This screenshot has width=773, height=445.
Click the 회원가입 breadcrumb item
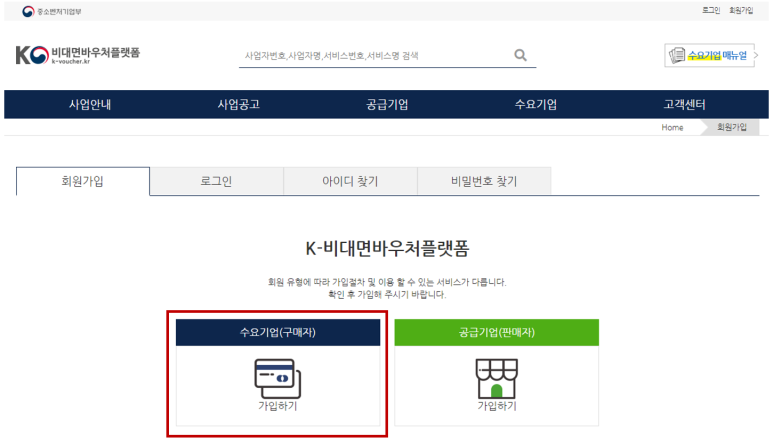tap(732, 127)
